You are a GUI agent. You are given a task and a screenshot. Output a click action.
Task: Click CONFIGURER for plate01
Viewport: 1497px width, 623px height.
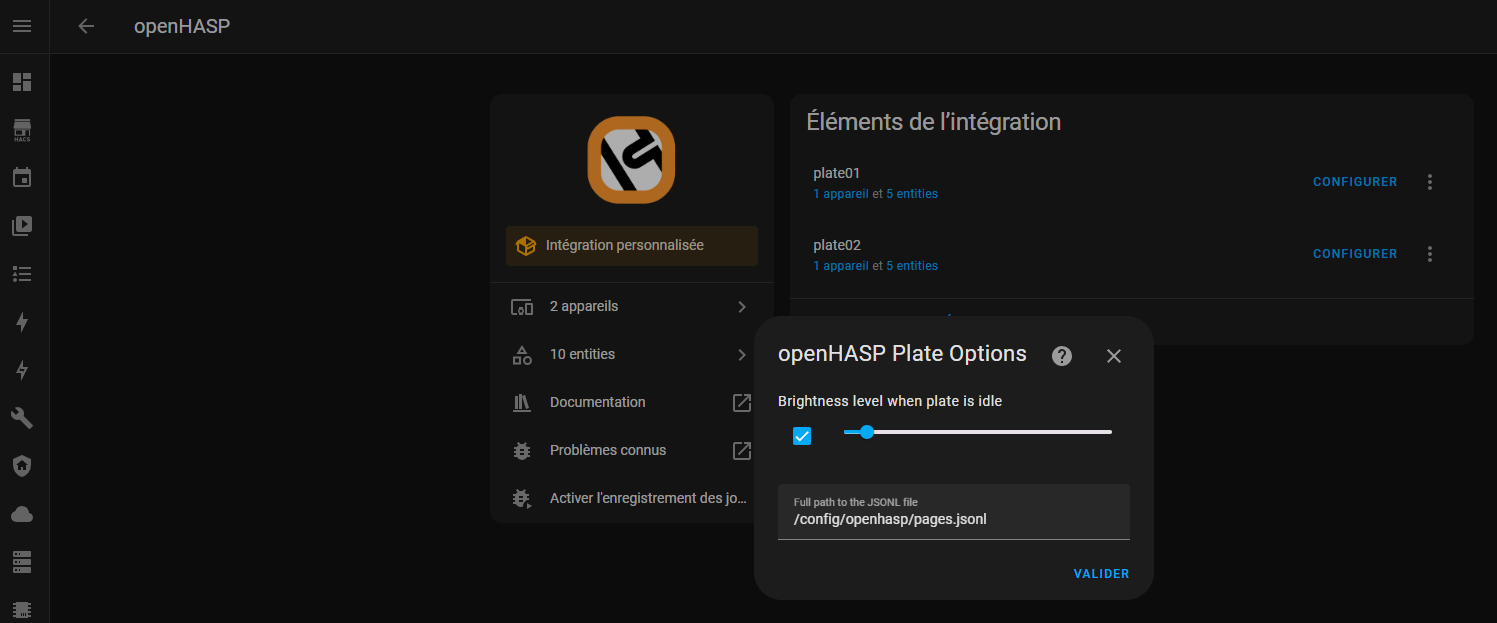(1355, 182)
